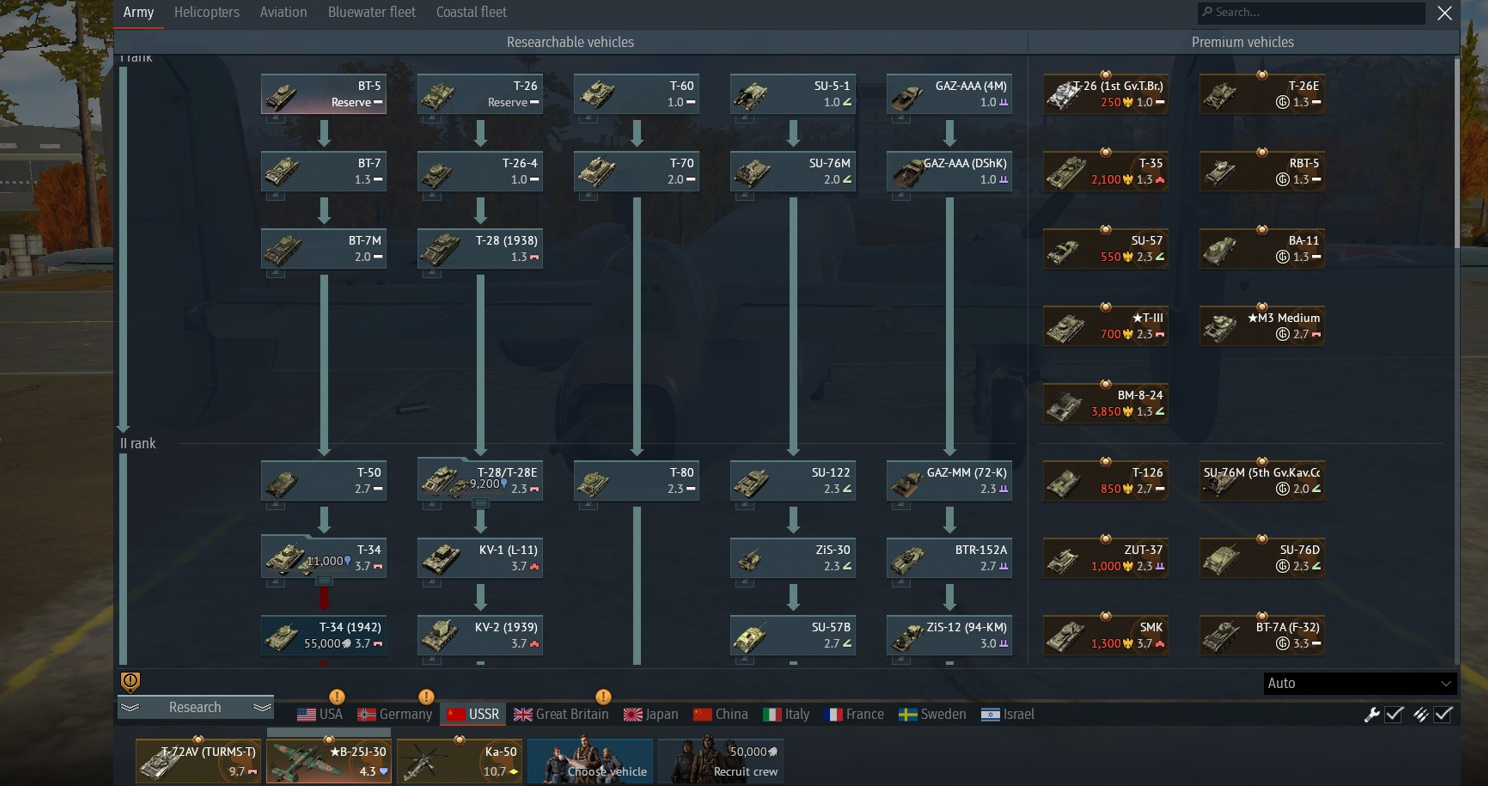Screen dimensions: 1488x786
Task: Choose the premium M3 Medium tank
Action: tap(1262, 326)
